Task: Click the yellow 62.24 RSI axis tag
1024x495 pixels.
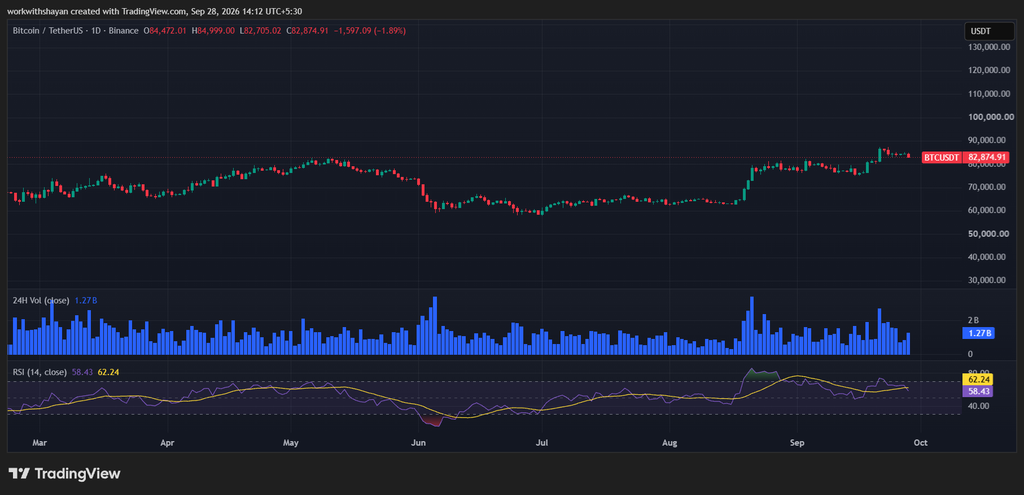Action: coord(978,379)
